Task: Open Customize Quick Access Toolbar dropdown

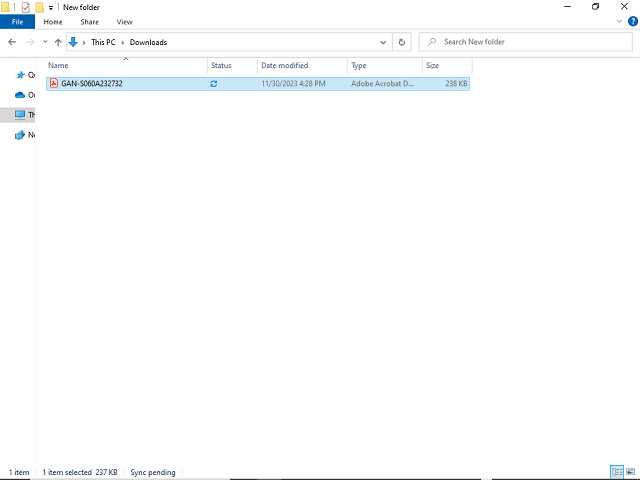Action: 51,7
